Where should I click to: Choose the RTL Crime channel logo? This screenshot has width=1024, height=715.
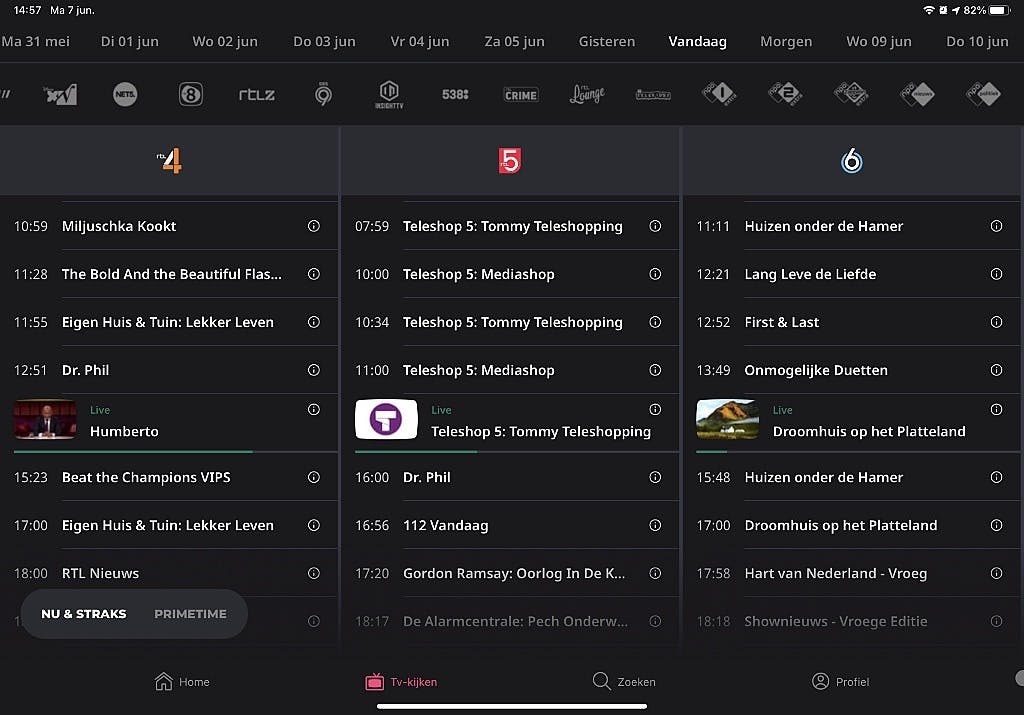520,95
